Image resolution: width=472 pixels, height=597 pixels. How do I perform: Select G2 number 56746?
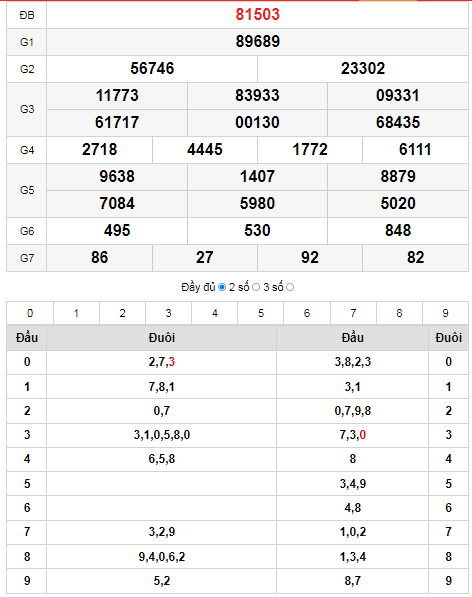tap(152, 69)
